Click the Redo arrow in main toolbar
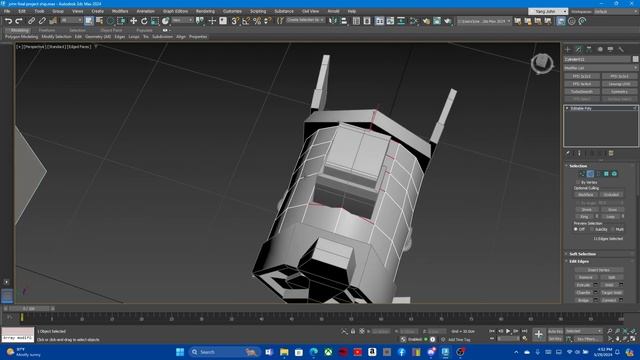The width and height of the screenshot is (640, 360). [x=19, y=21]
